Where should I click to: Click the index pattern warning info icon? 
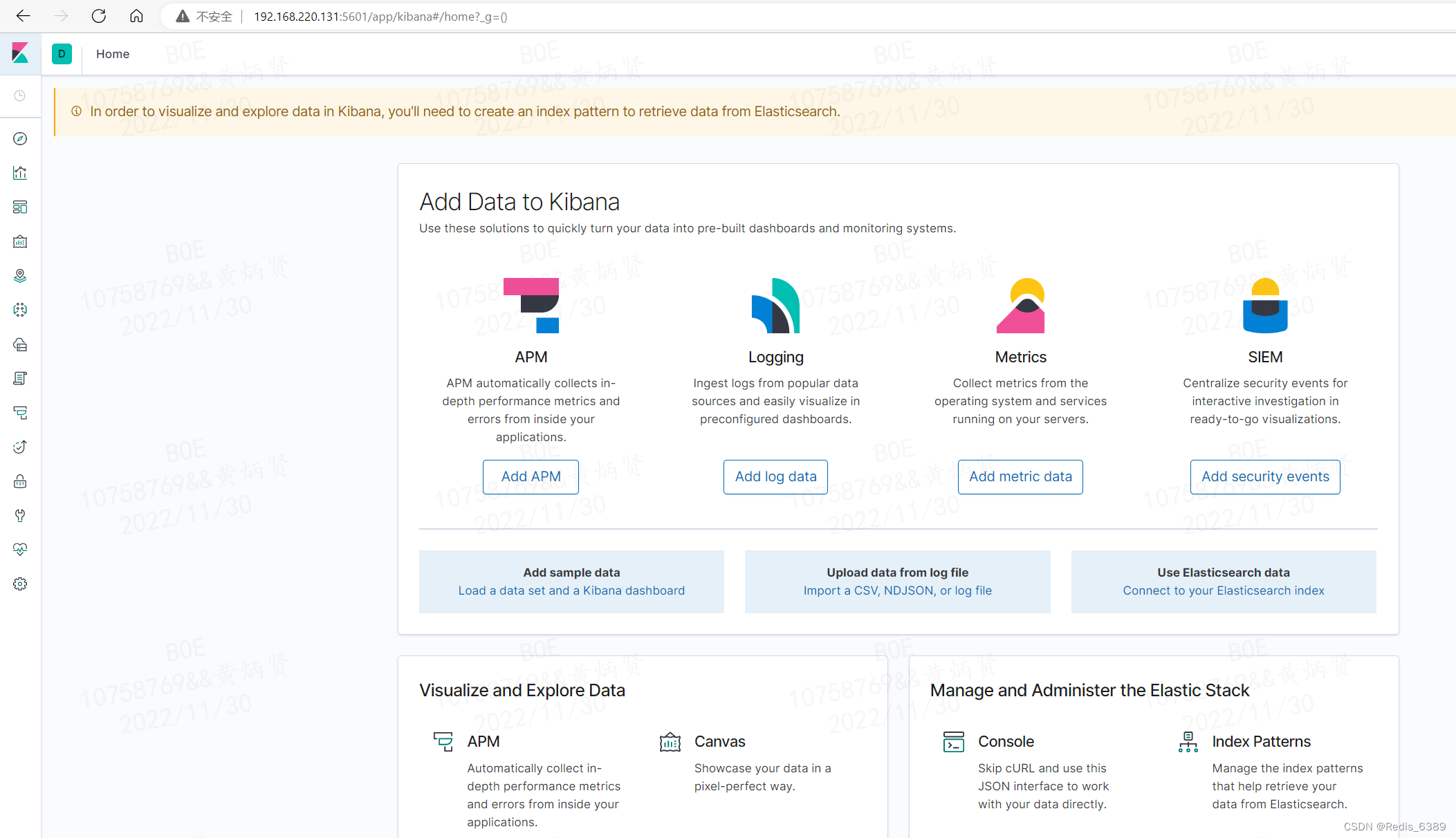tap(76, 111)
